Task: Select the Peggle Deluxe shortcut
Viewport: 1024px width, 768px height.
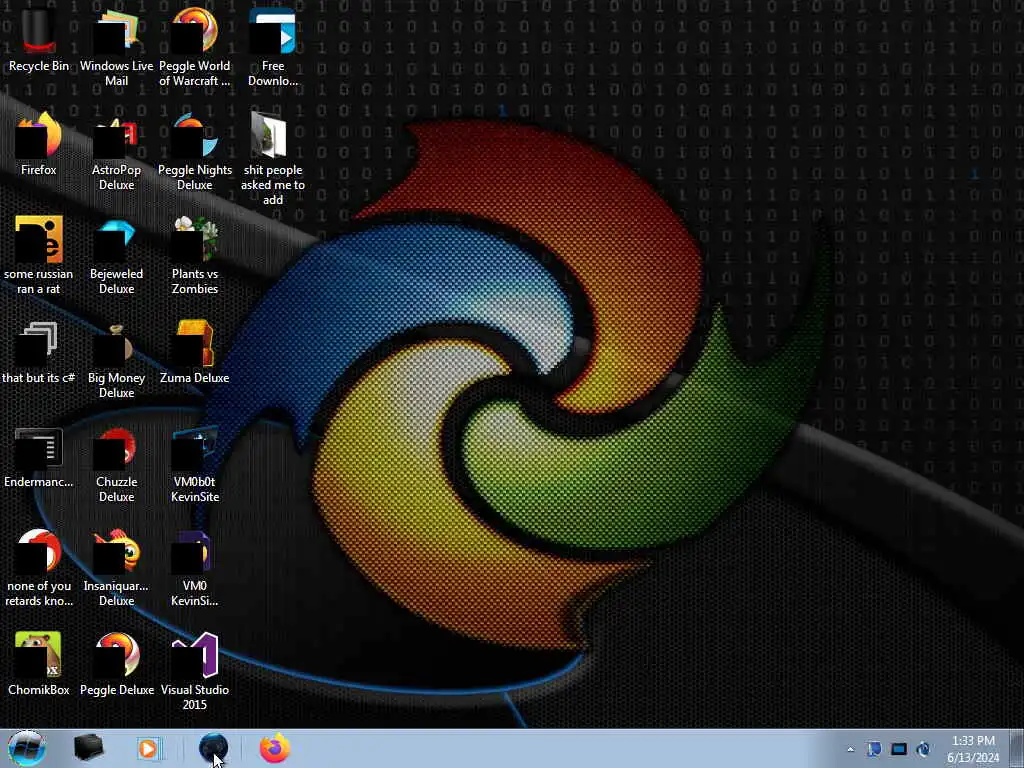Action: point(116,664)
